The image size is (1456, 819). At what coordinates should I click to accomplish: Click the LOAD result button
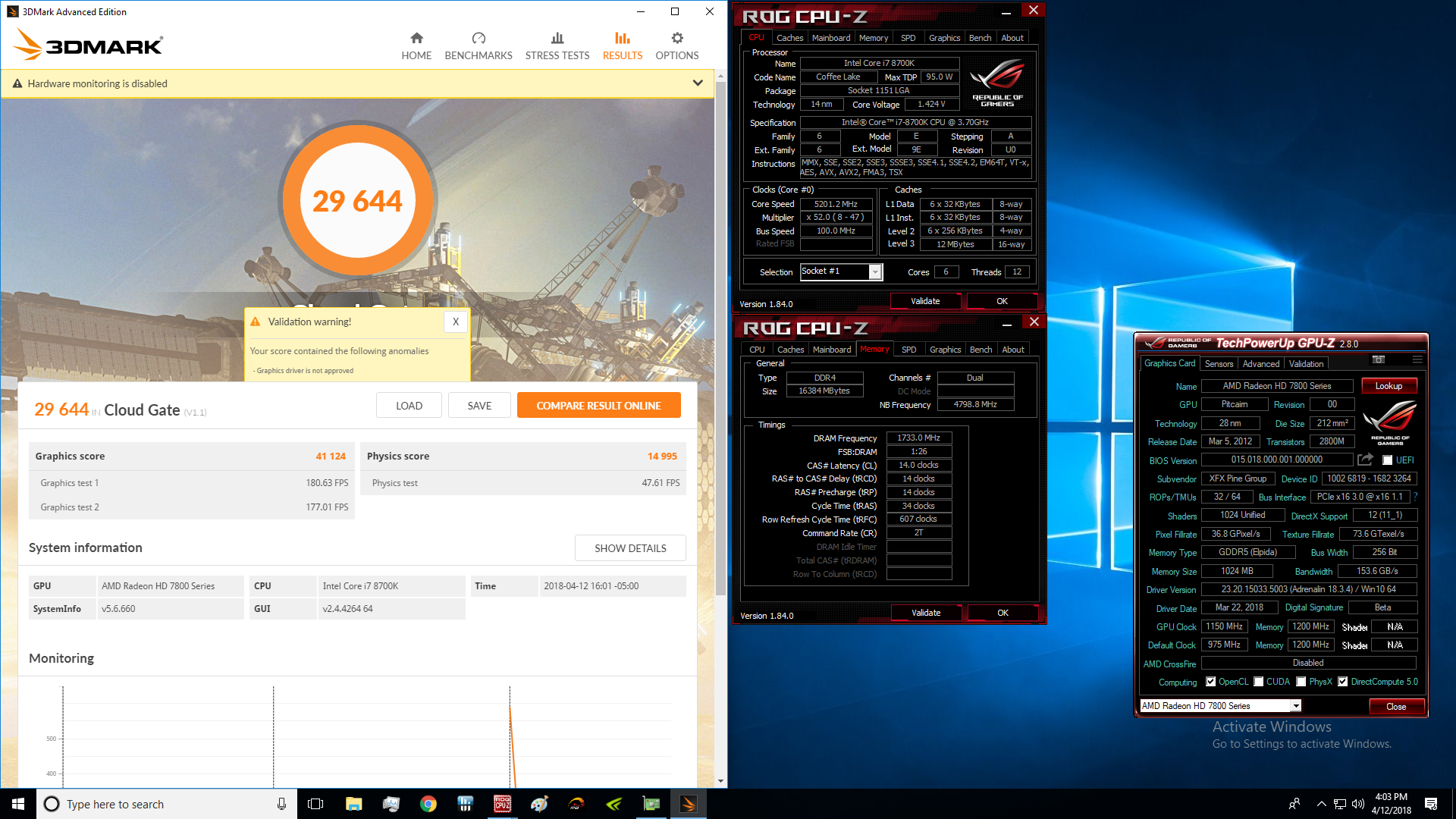point(409,406)
